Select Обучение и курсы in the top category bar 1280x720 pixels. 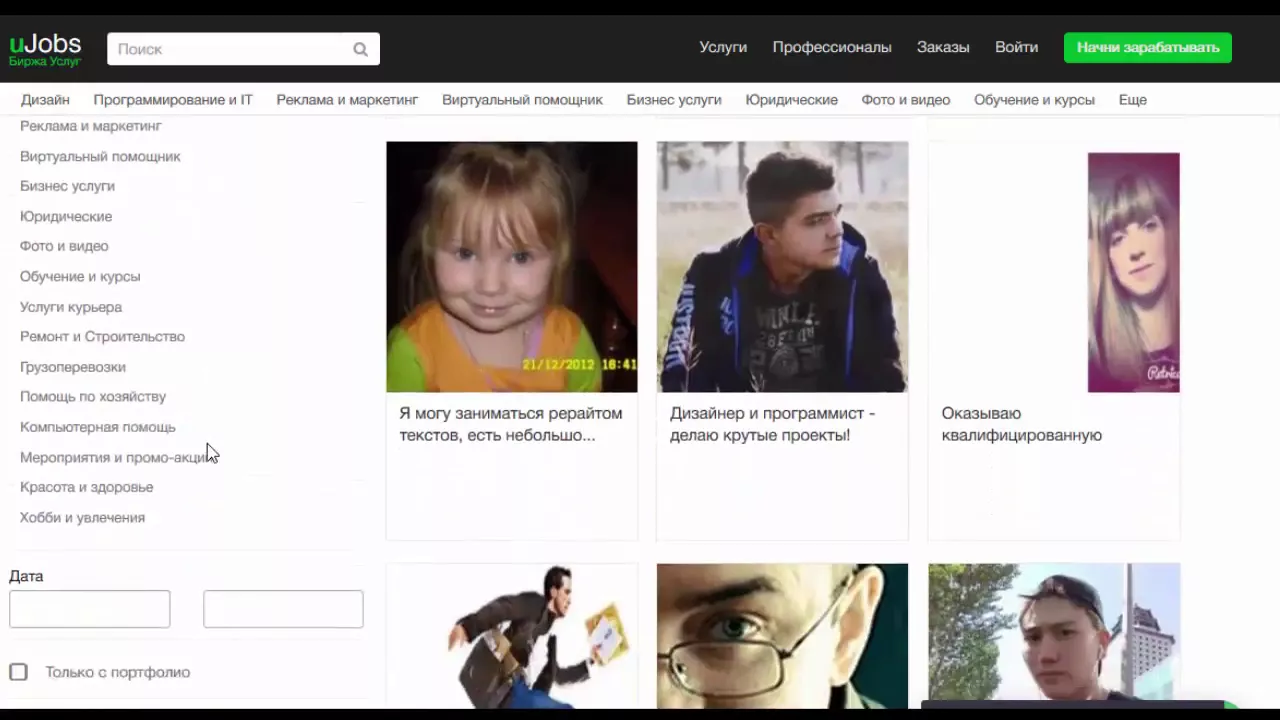1034,100
